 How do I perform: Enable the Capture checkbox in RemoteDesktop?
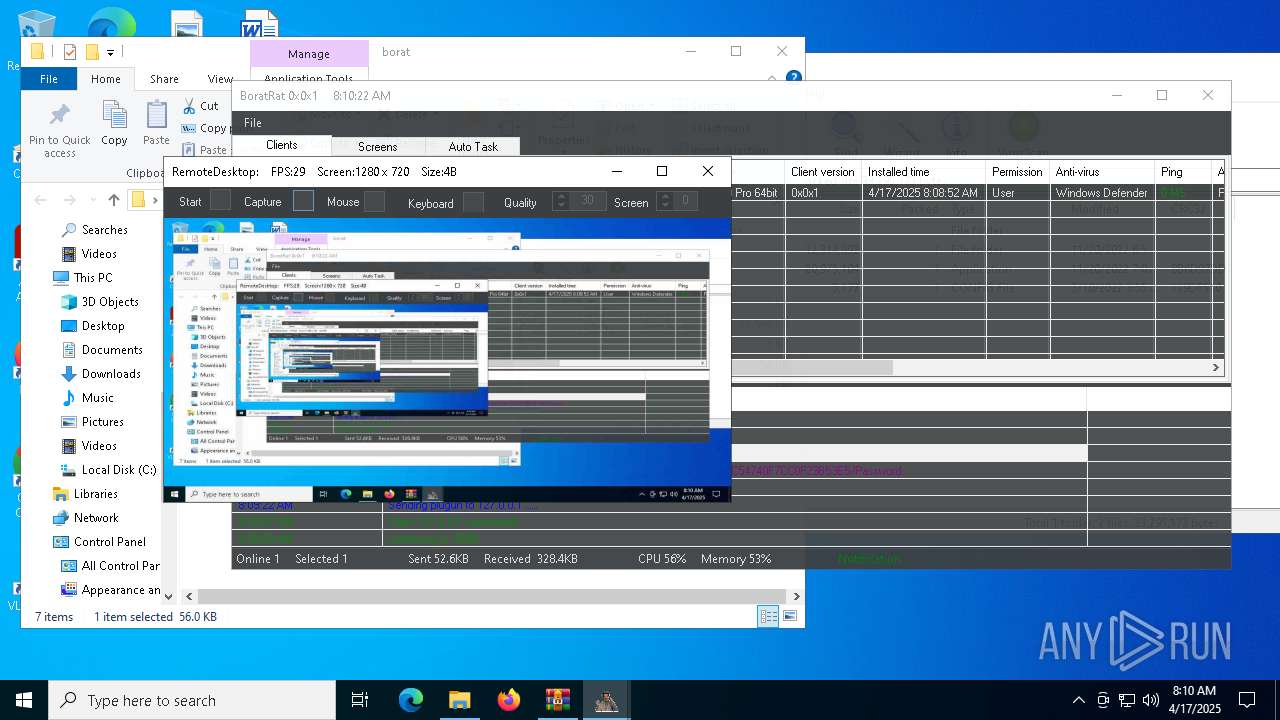[303, 201]
